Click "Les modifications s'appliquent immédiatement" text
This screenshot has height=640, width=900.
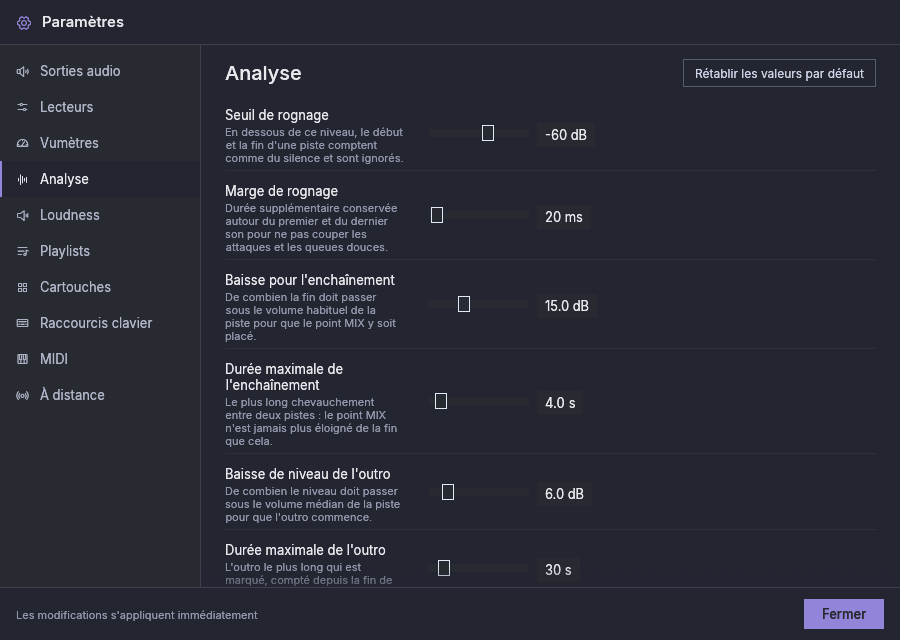137,615
